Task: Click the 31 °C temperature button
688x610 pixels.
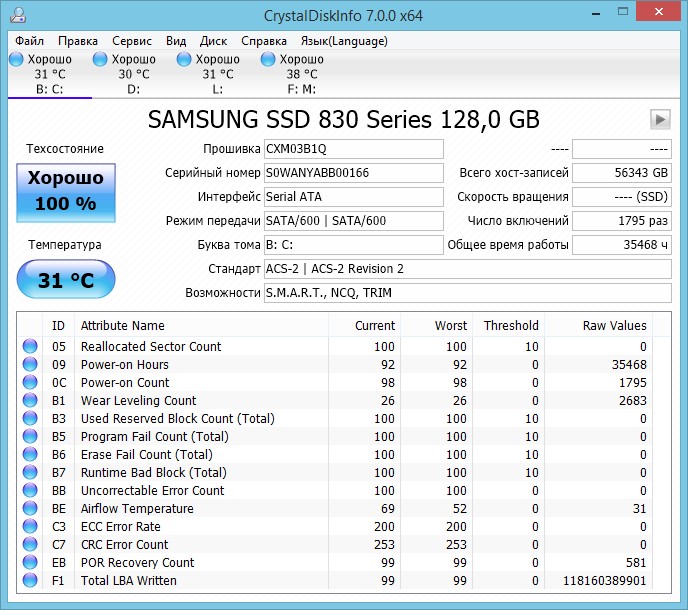Action: point(66,279)
